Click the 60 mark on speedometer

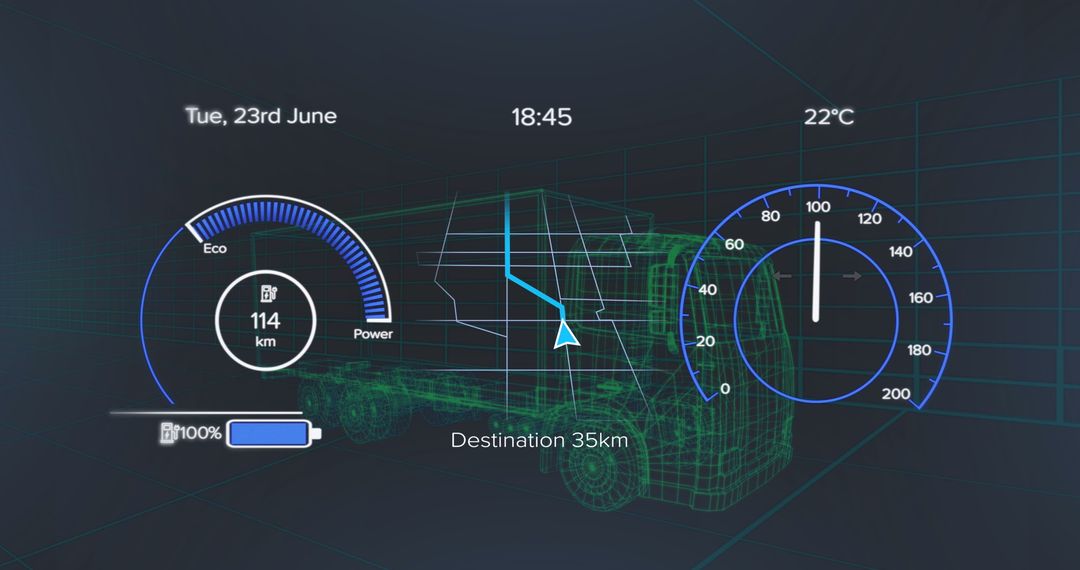point(734,244)
